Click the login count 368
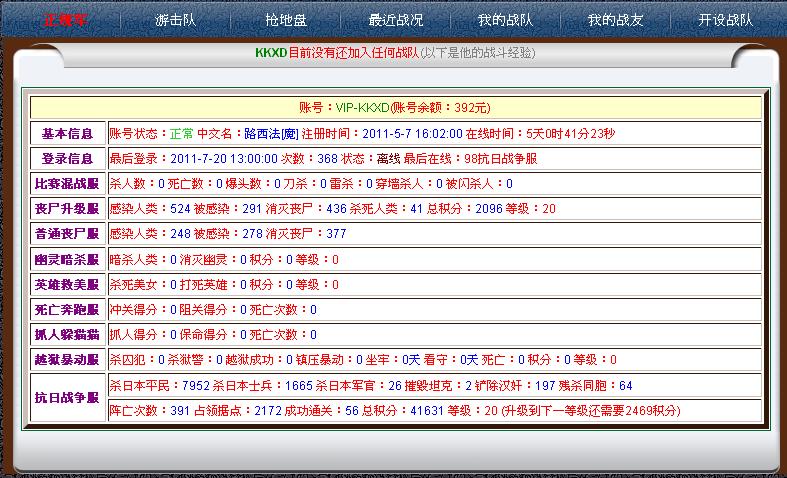The height and width of the screenshot is (478, 787). point(327,159)
